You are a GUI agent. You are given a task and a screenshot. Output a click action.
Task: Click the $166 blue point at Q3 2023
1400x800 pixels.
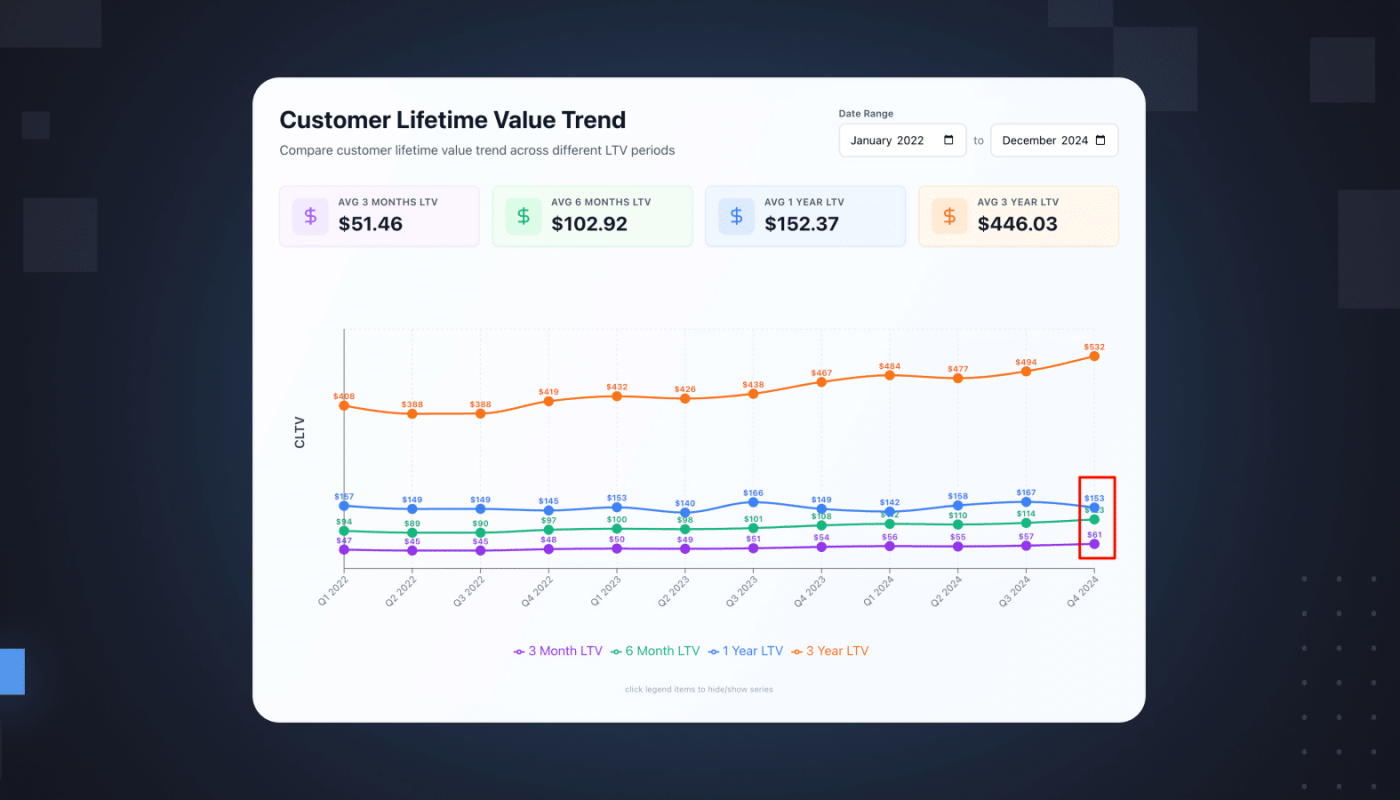click(x=753, y=502)
